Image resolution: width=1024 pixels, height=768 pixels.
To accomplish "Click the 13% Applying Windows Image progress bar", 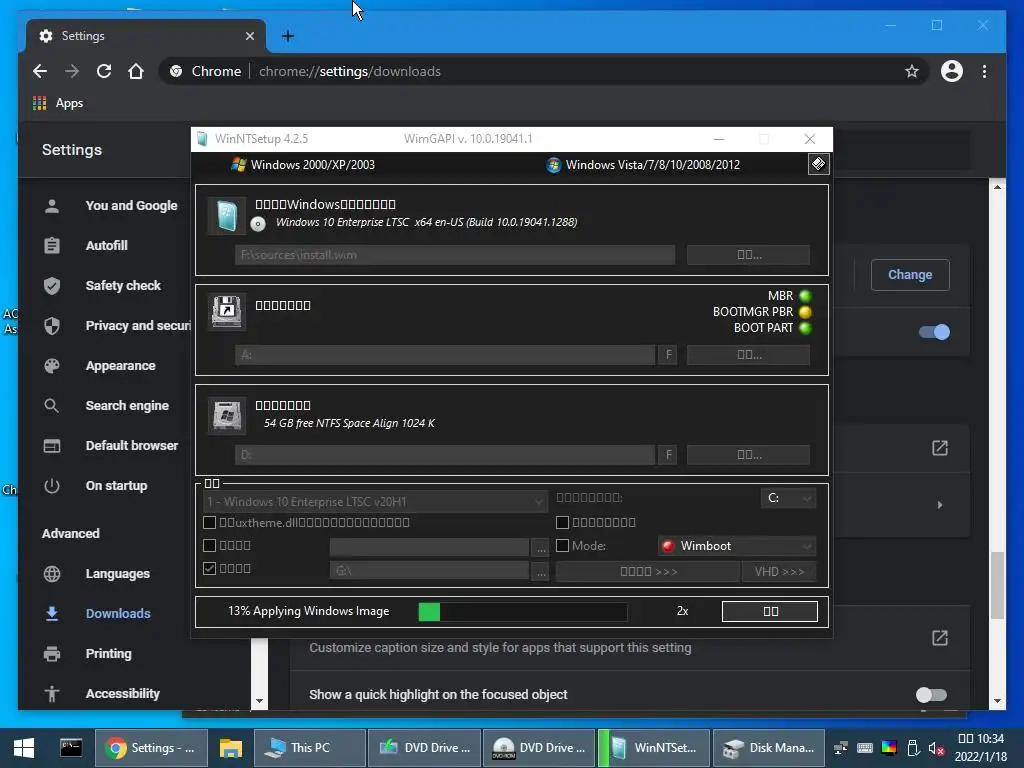I will 522,611.
